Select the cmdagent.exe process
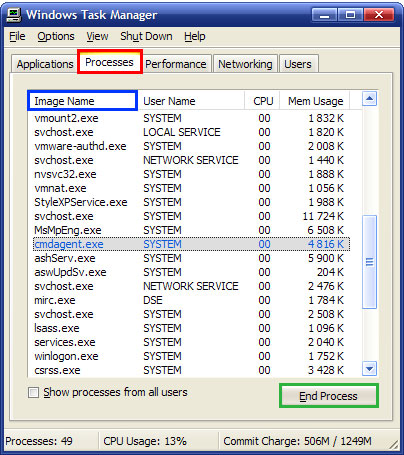The image size is (404, 455). click(x=191, y=244)
